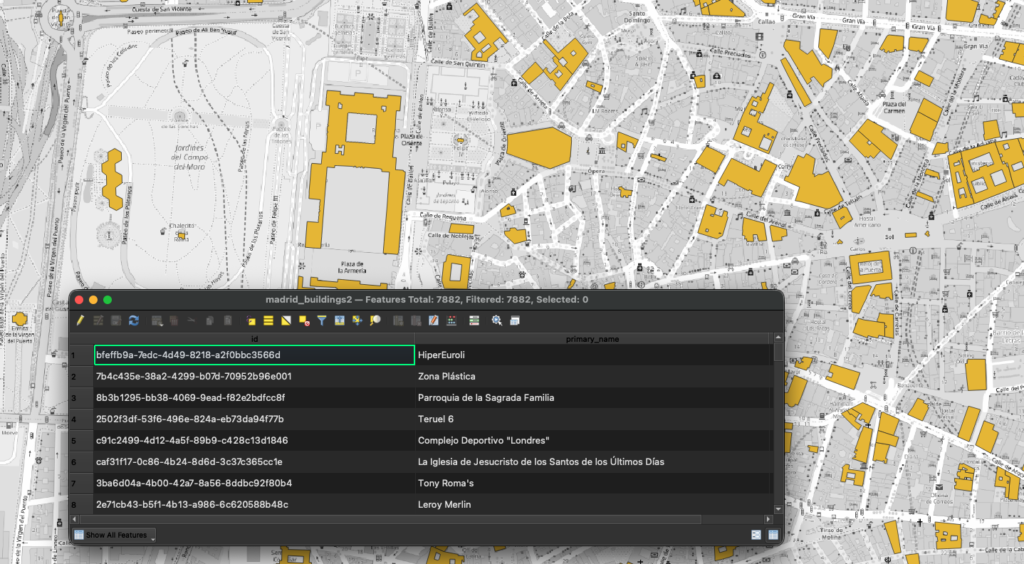
Task: Sort by the primary_name column header
Action: 592,339
